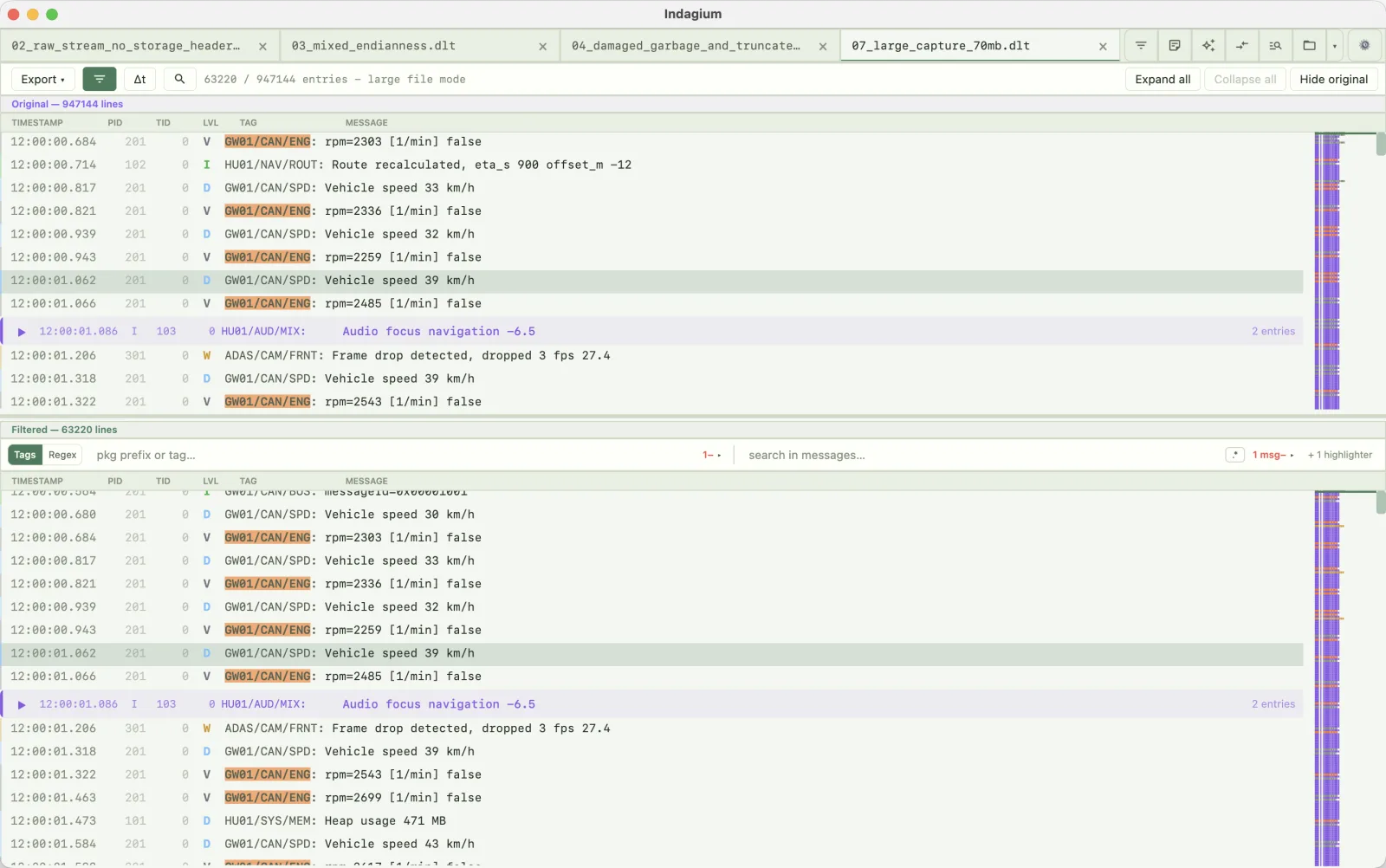Click the magnifier search button
The image size is (1386, 868).
pyautogui.click(x=179, y=79)
